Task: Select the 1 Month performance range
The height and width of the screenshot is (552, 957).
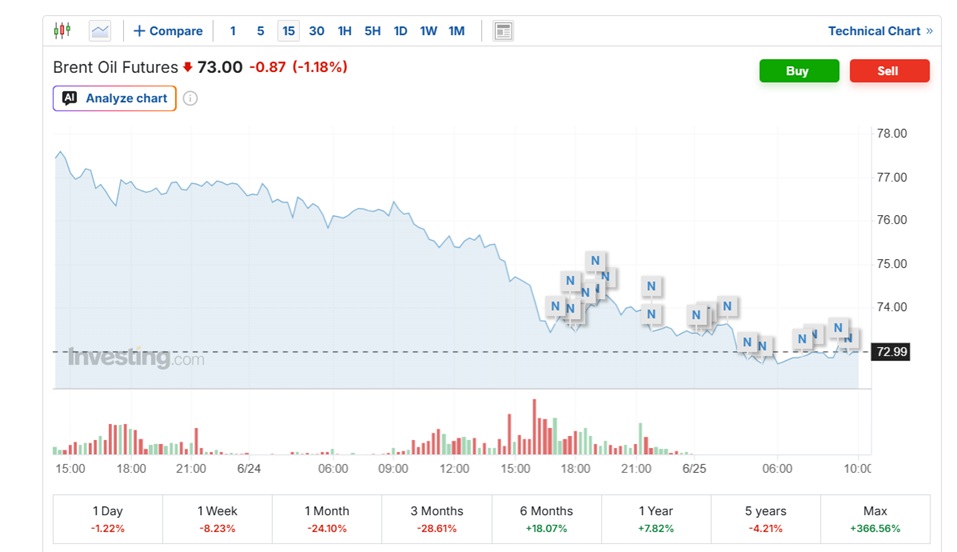Action: pyautogui.click(x=327, y=519)
